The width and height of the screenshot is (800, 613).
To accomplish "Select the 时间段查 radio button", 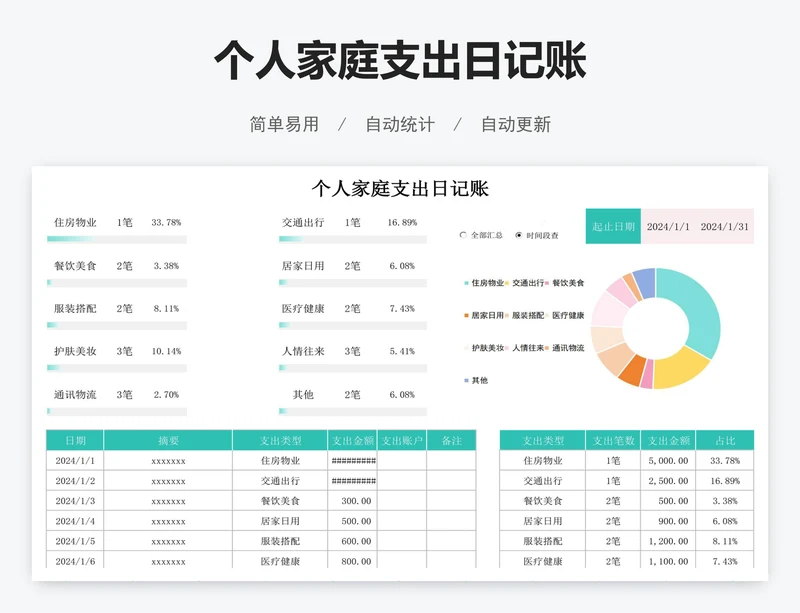I will pos(519,235).
